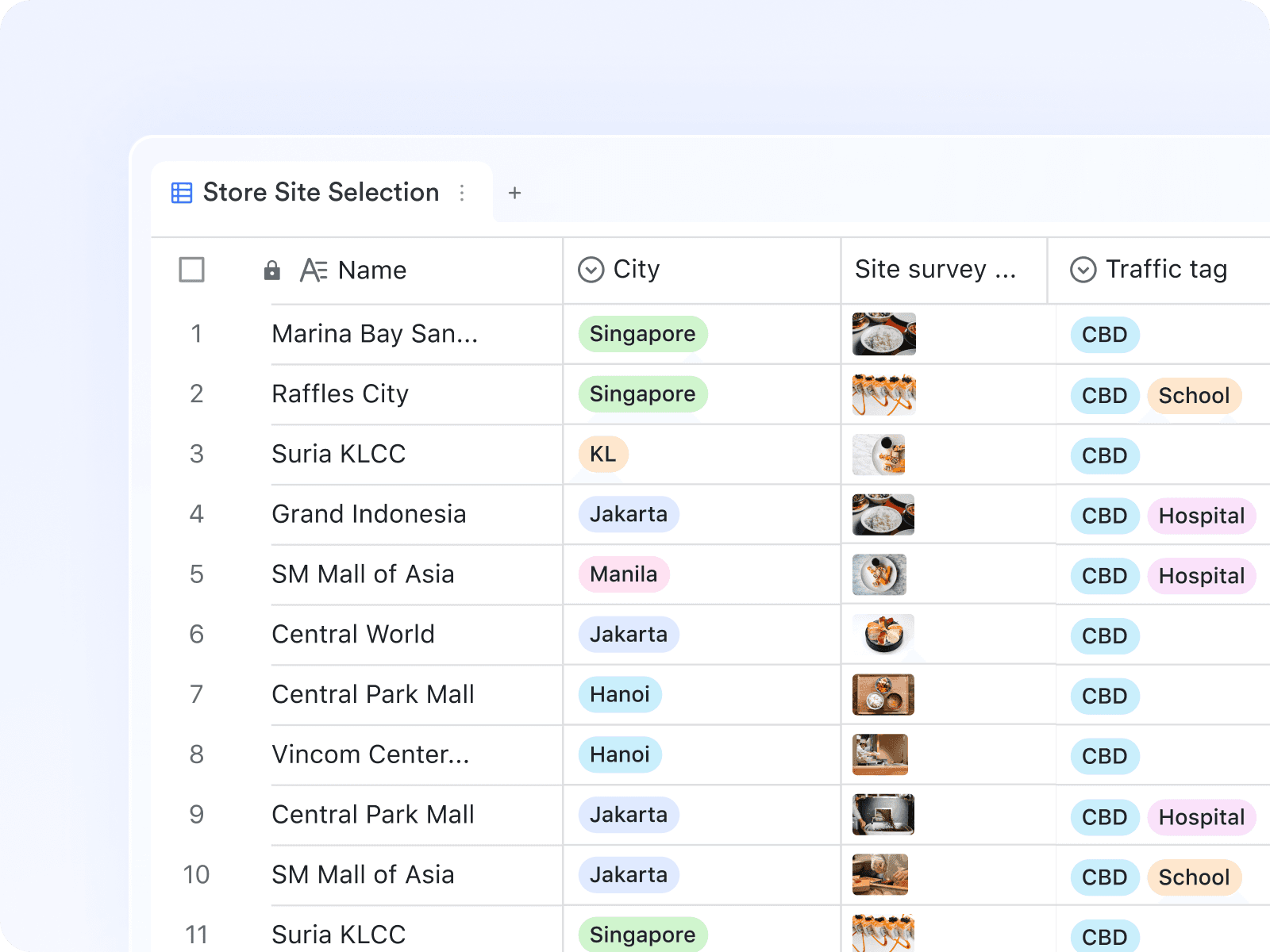Viewport: 1270px width, 952px height.
Task: Click the lock icon beside Name column
Action: (x=272, y=271)
